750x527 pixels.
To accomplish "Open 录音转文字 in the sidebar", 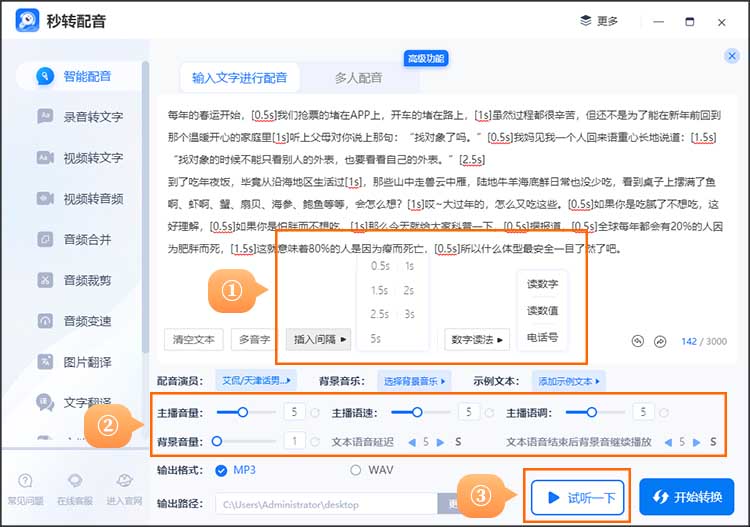I will pyautogui.click(x=79, y=117).
